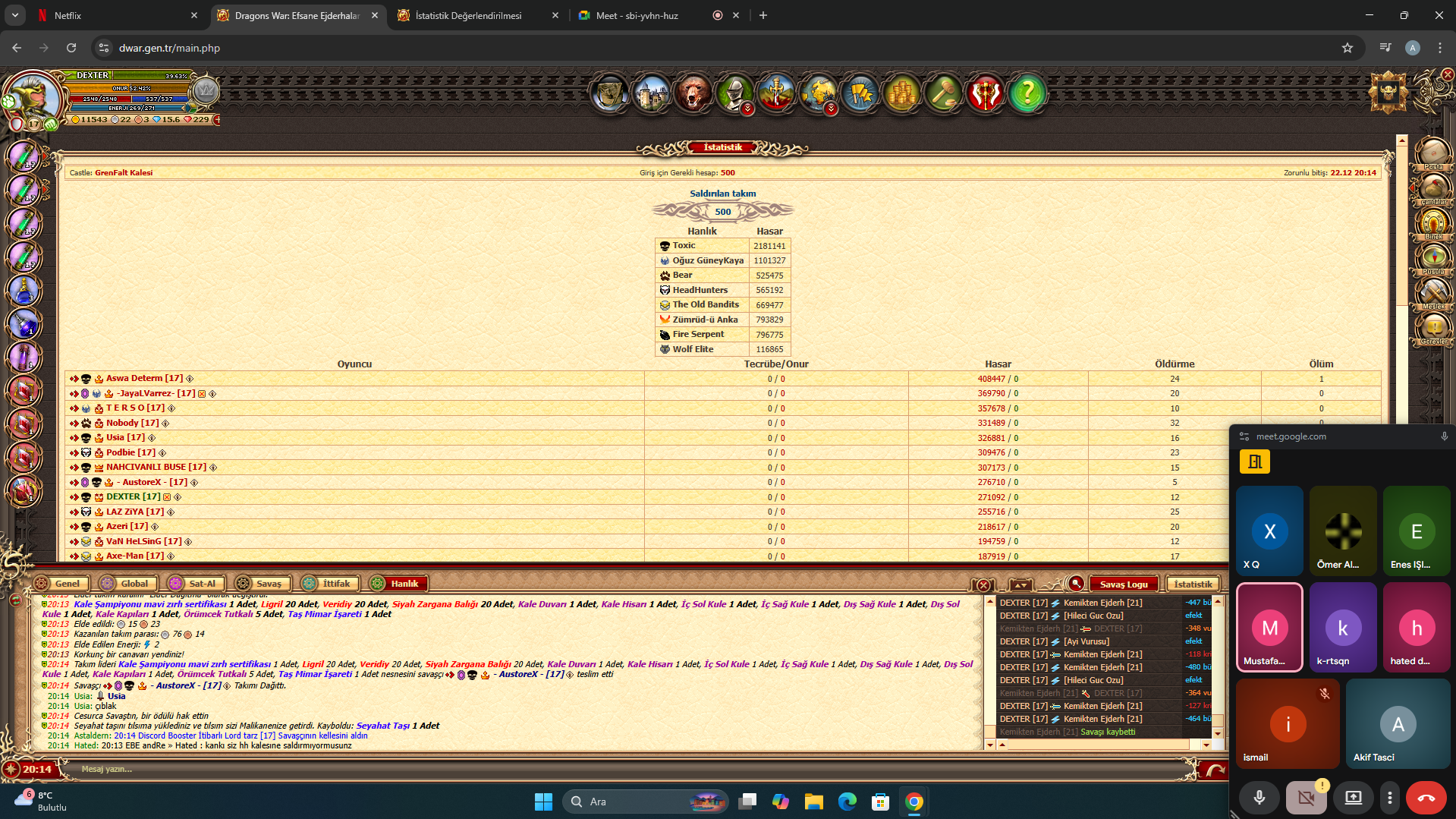The height and width of the screenshot is (819, 1456).
Task: Switch to the Netflix browser tab
Action: (118, 15)
